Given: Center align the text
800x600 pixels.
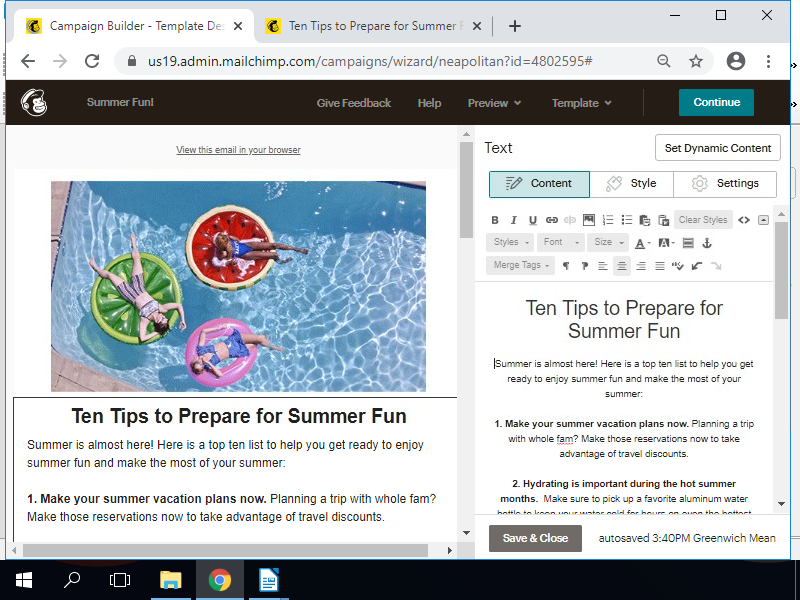Looking at the screenshot, I should pyautogui.click(x=621, y=265).
